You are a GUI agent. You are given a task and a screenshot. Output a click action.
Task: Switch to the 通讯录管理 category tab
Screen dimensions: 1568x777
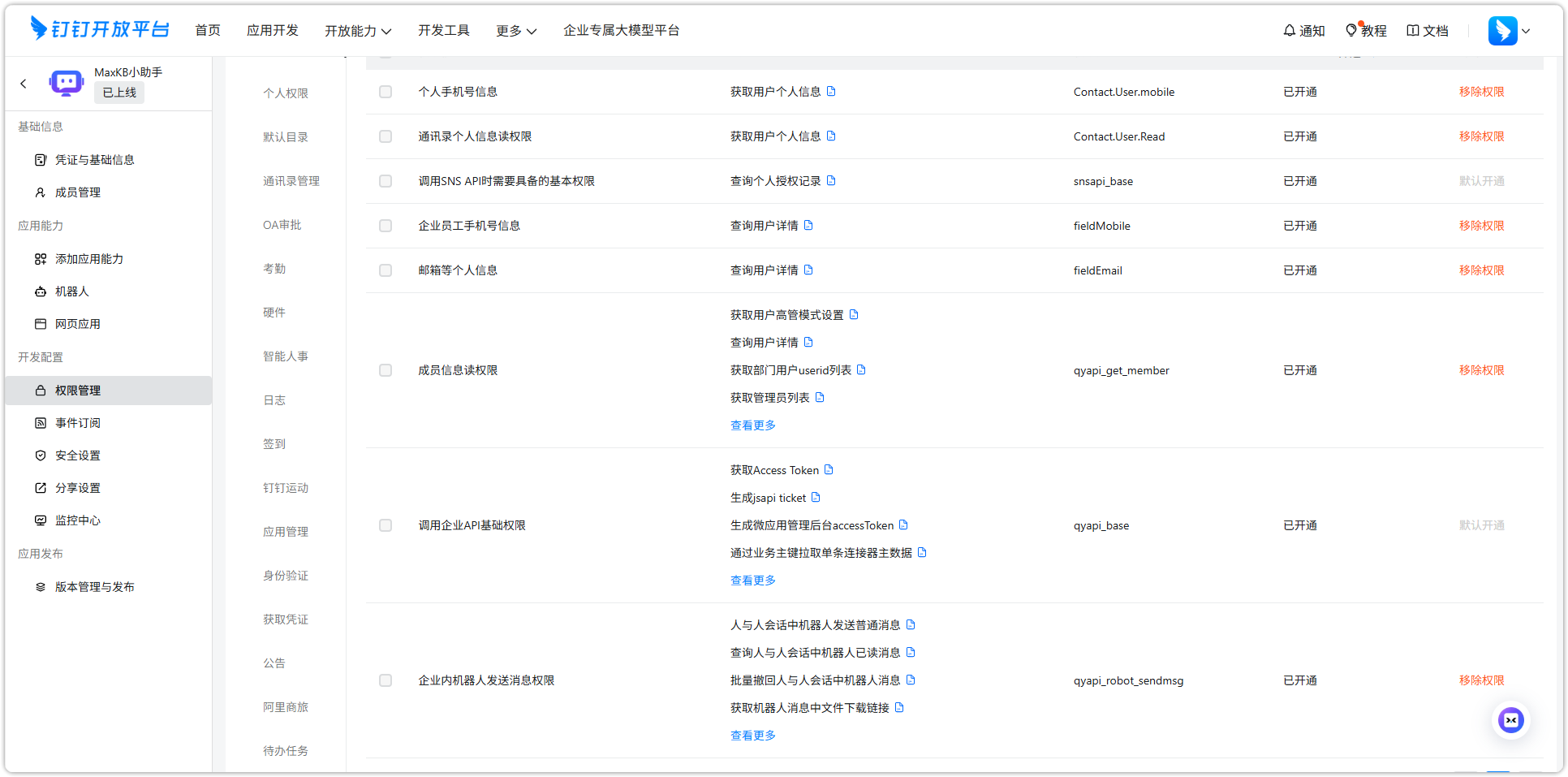pos(291,180)
